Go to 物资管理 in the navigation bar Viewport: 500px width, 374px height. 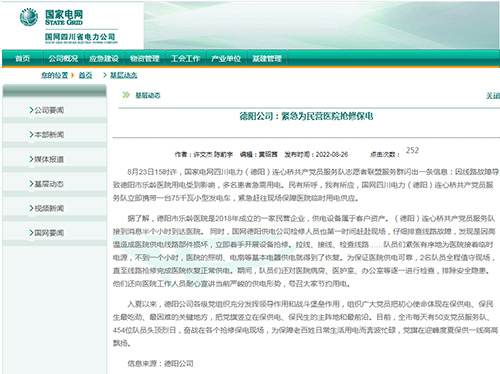pos(145,59)
